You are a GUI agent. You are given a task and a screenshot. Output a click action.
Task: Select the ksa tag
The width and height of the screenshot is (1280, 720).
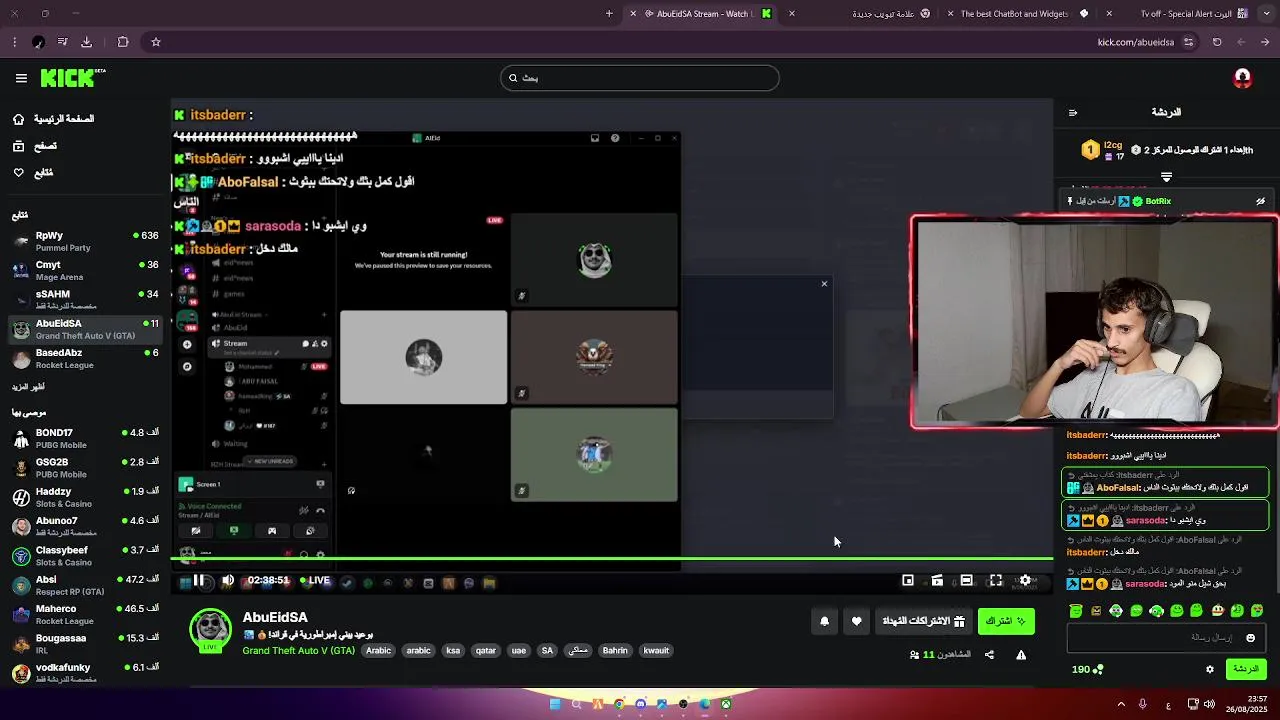pyautogui.click(x=453, y=650)
